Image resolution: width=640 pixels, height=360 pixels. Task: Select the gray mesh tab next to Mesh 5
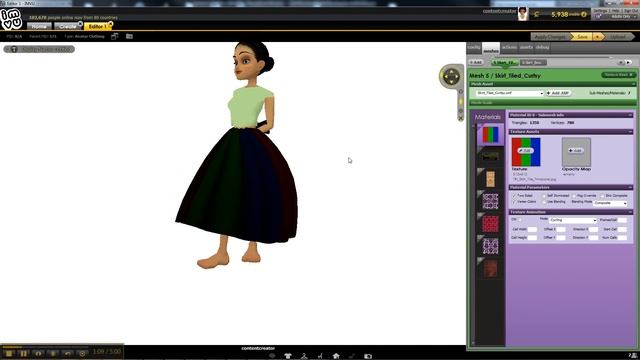tap(533, 62)
